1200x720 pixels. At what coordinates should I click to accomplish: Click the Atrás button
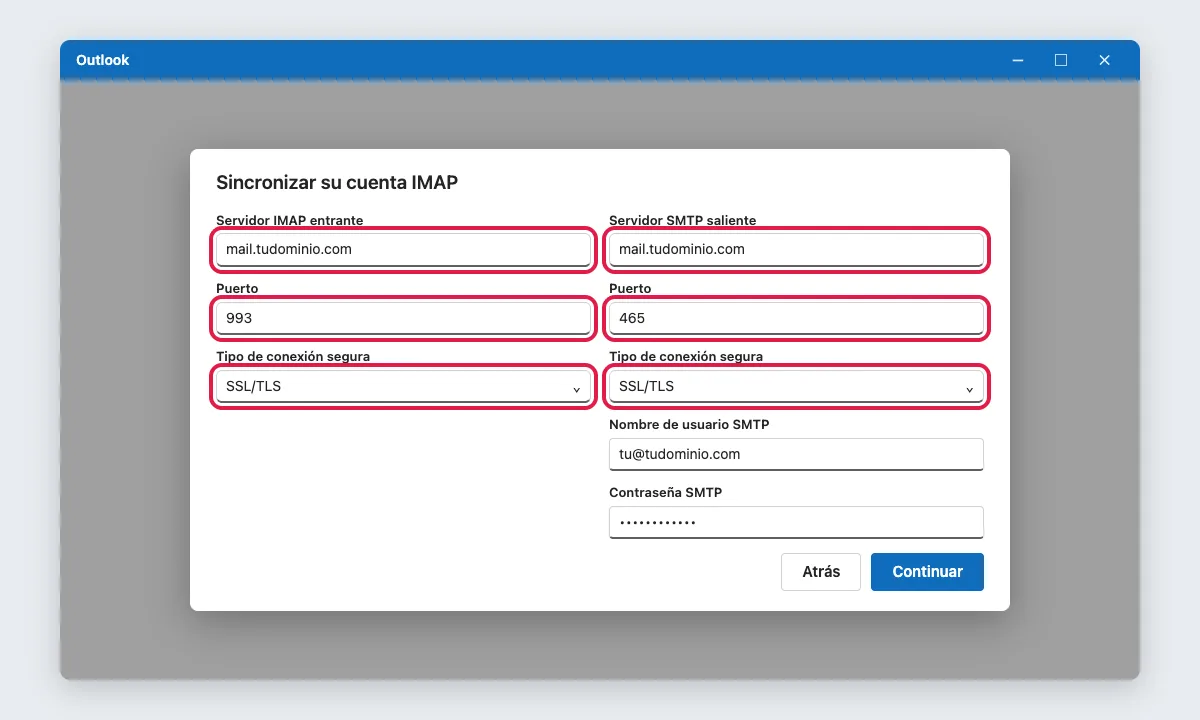coord(821,572)
